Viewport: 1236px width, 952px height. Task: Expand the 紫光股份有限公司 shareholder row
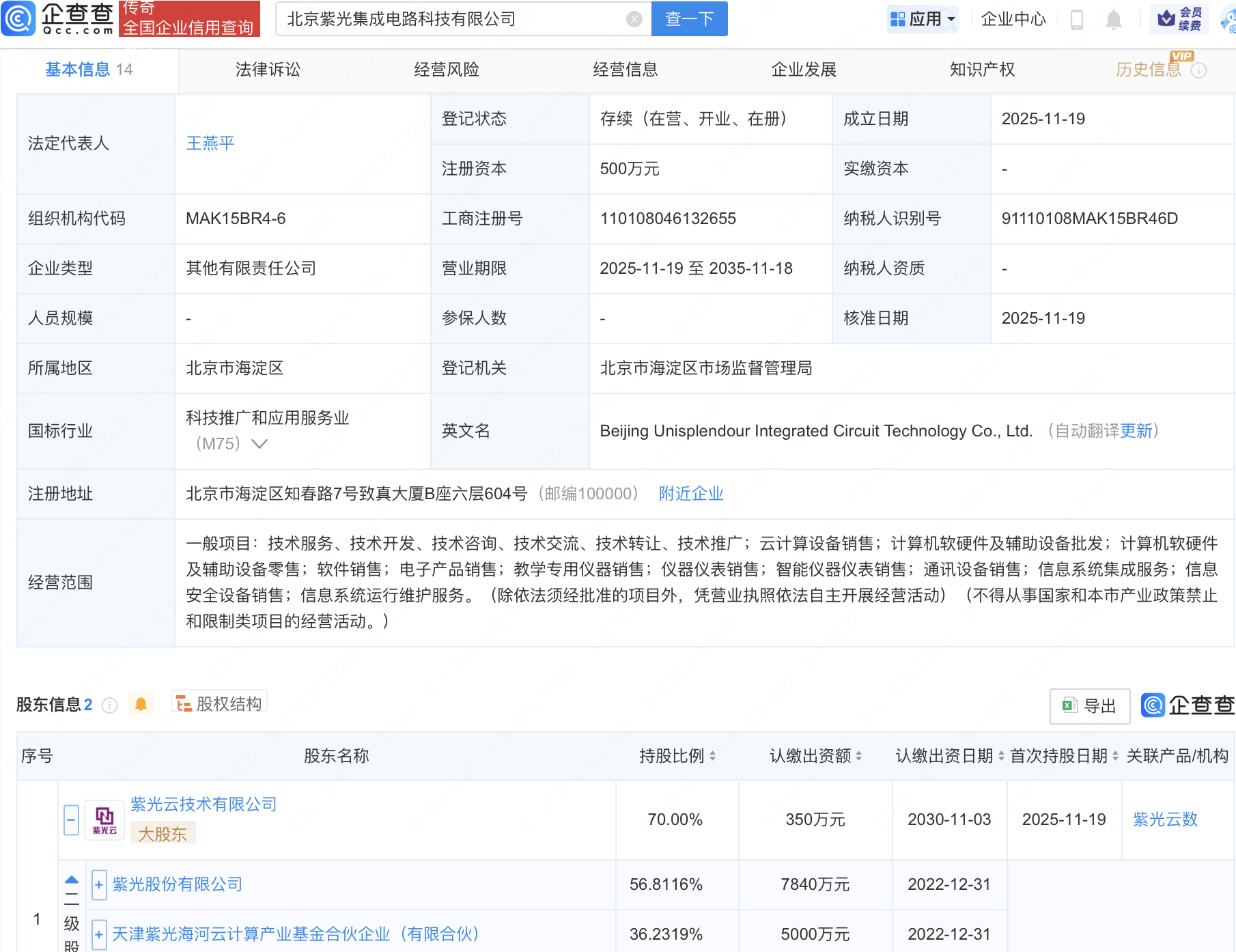pyautogui.click(x=99, y=885)
